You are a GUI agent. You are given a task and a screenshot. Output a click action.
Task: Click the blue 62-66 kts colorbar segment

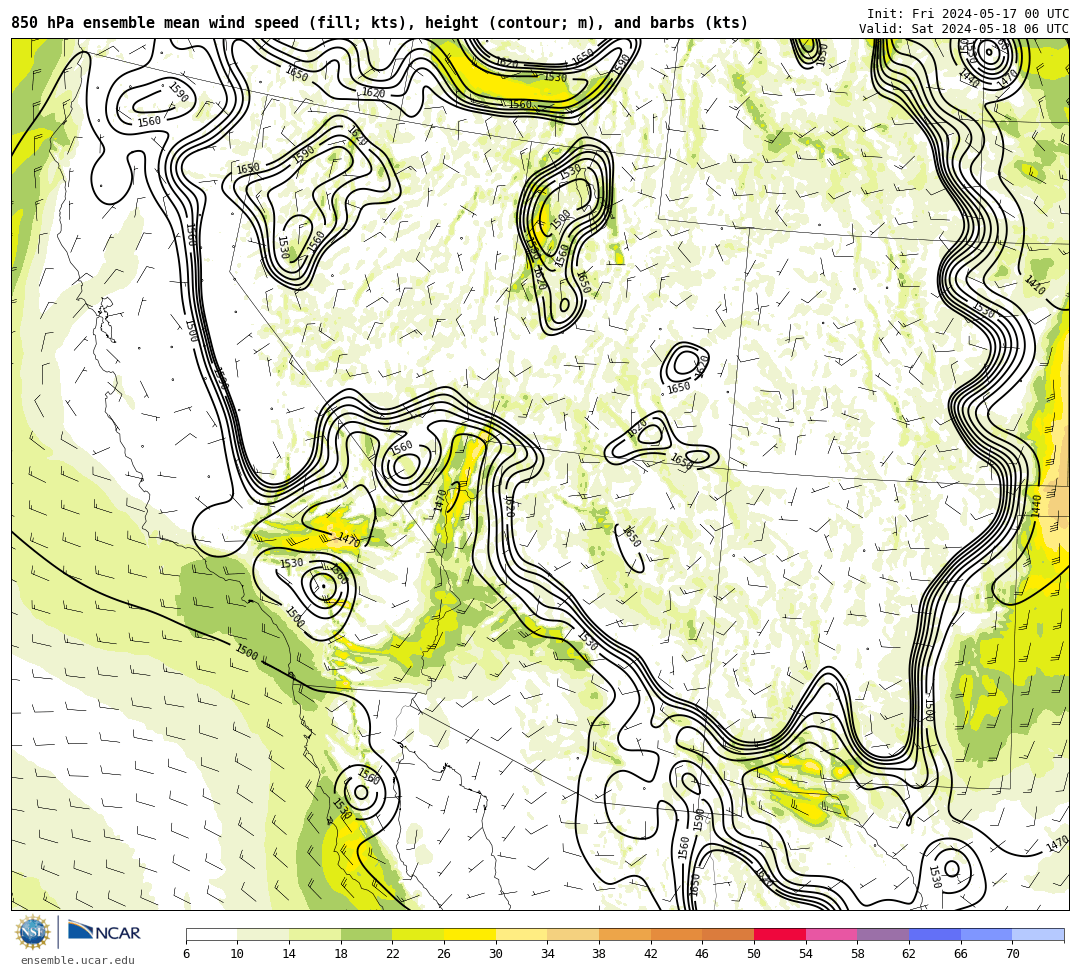[x=935, y=934]
